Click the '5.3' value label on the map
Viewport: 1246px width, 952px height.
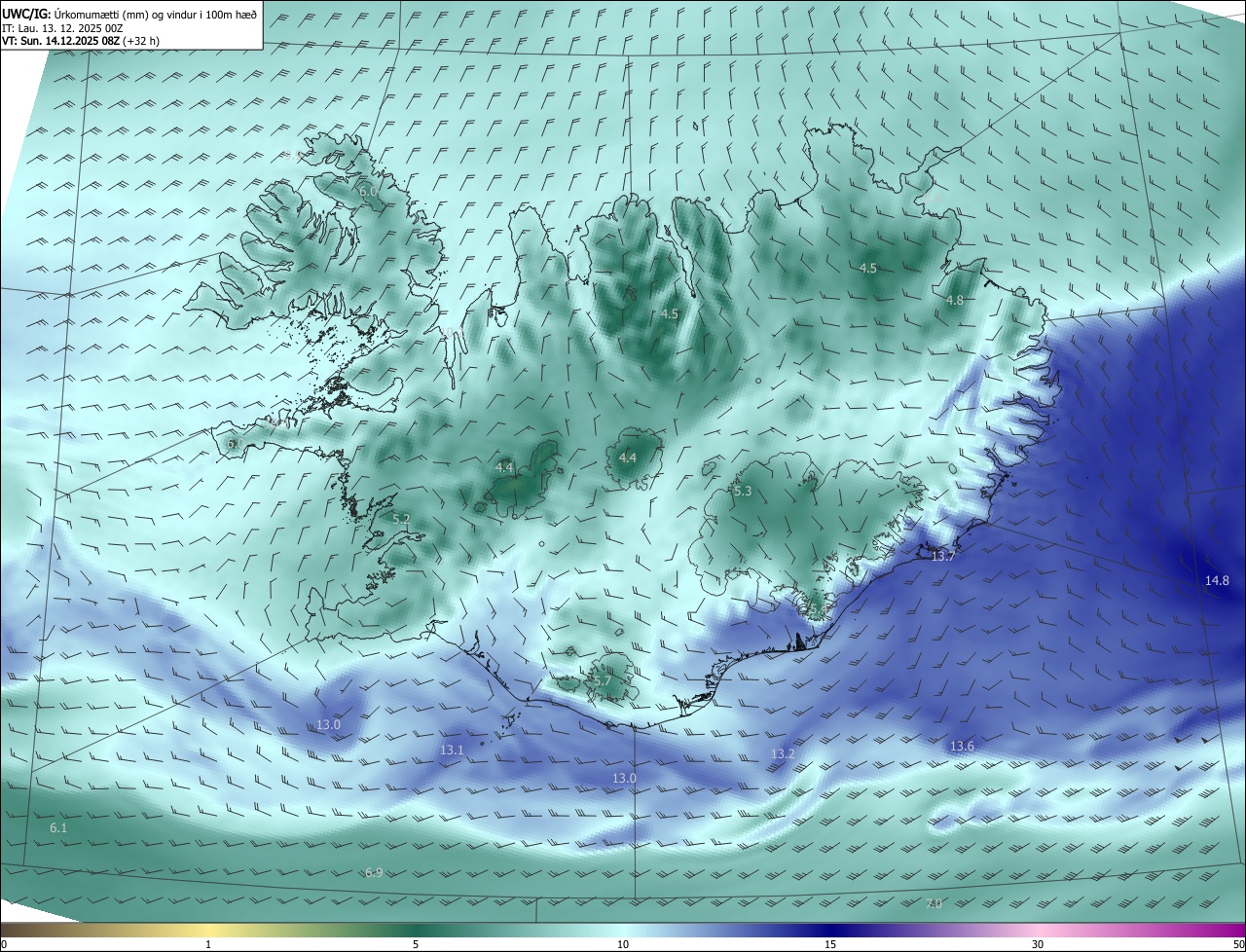click(743, 492)
